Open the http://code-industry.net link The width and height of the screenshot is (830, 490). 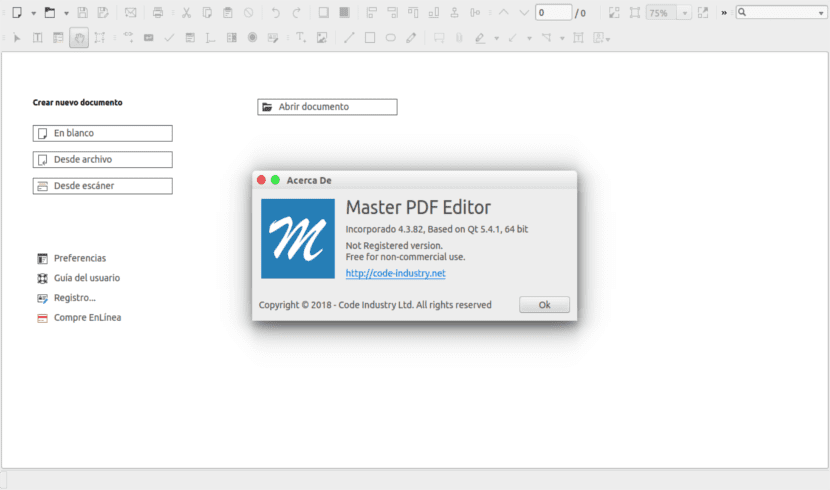point(395,273)
